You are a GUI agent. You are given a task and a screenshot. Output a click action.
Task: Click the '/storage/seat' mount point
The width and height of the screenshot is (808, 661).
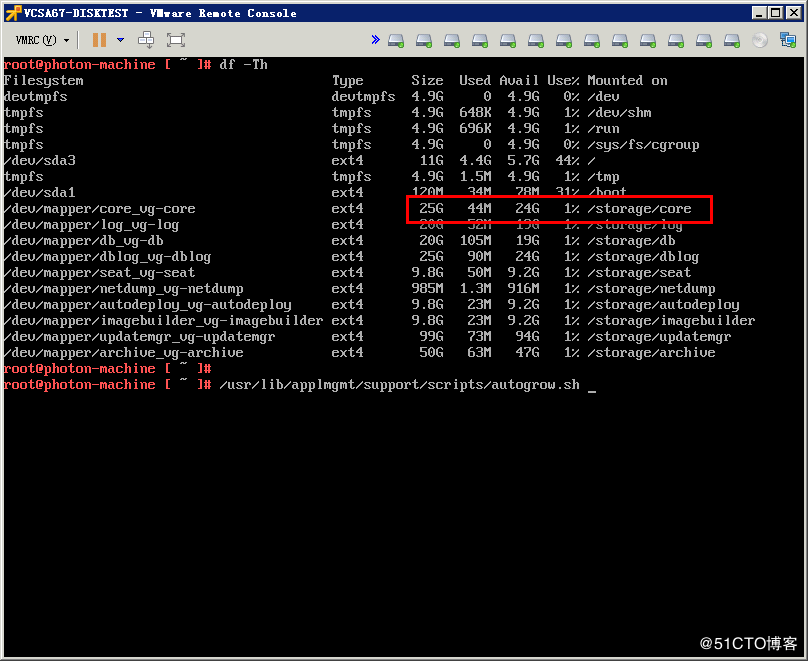point(639,273)
